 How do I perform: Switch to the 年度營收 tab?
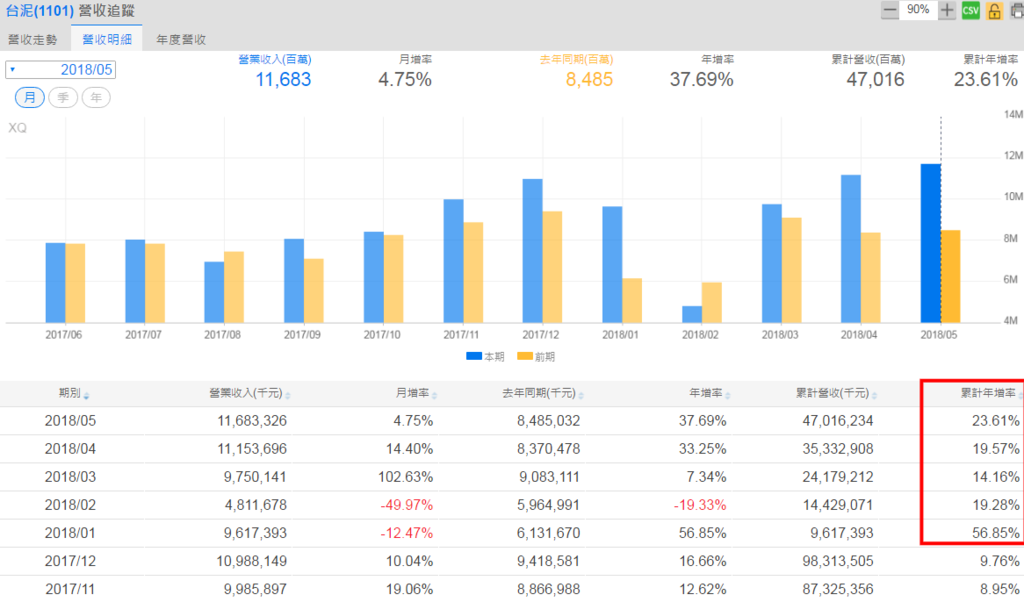click(x=182, y=40)
